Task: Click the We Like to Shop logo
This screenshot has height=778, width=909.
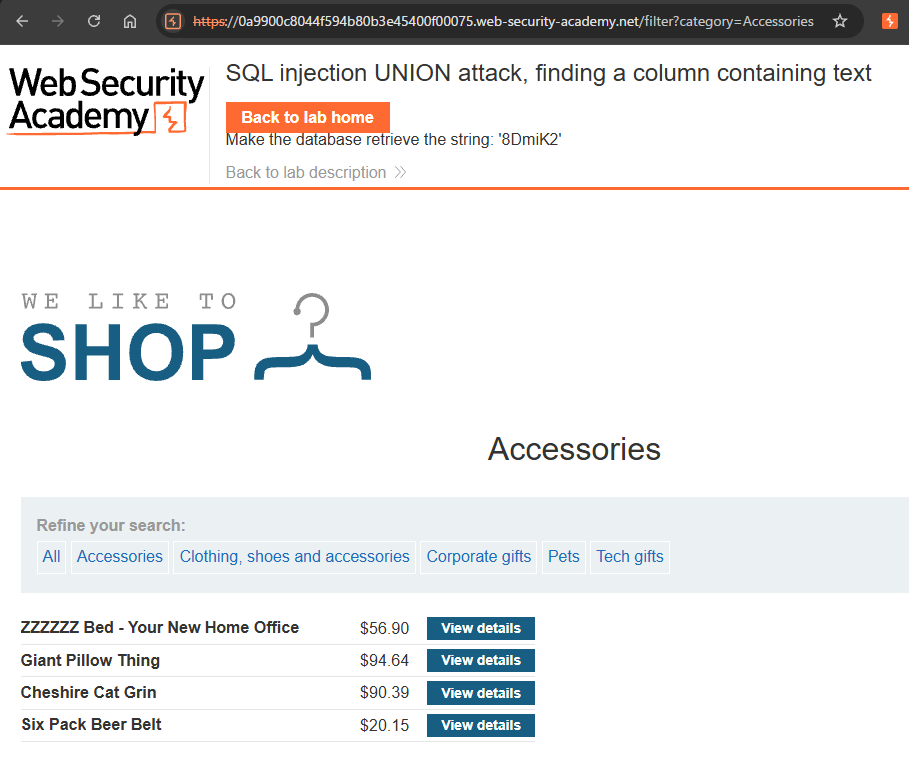Action: coord(196,337)
